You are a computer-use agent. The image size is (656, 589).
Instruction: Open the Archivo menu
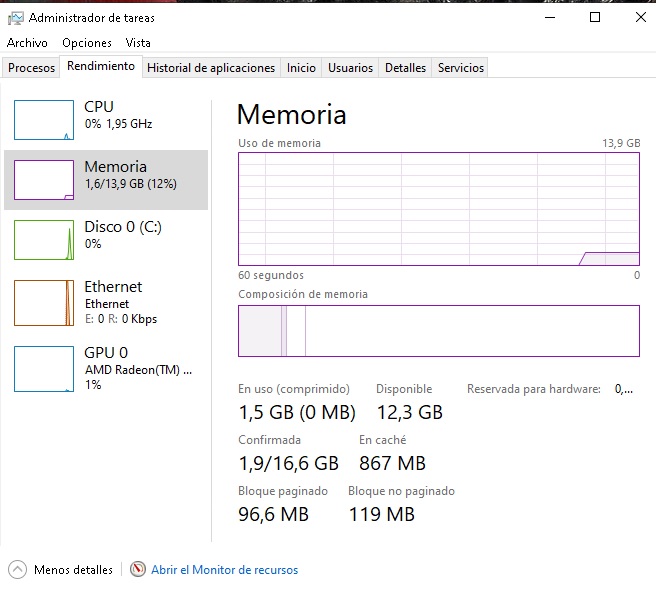[27, 43]
